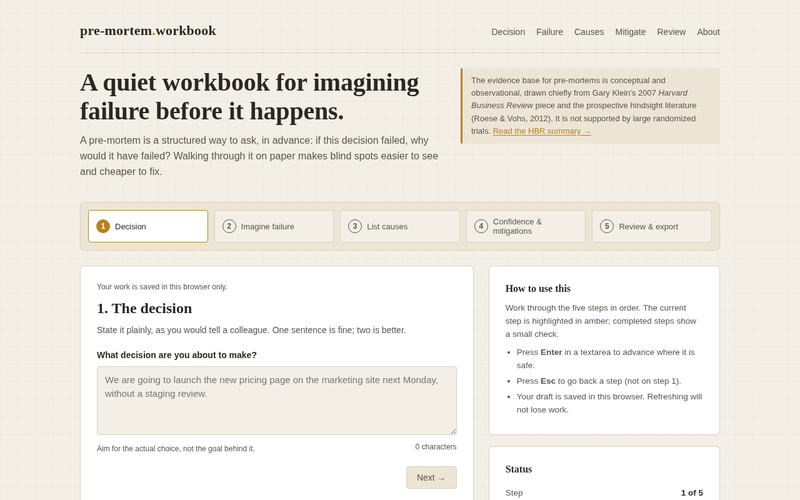The image size is (800, 500).
Task: Click 'Your work is saved in this browser only.'
Action: click(x=162, y=287)
